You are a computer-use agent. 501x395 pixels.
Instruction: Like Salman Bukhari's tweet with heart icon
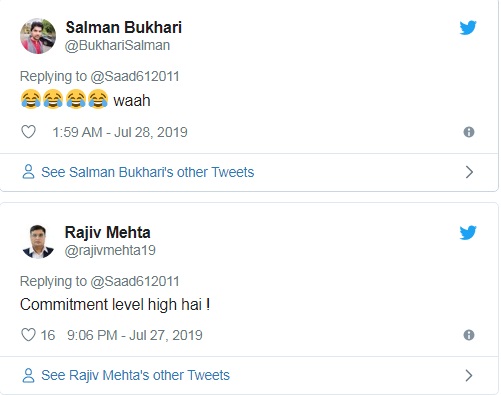pos(28,132)
